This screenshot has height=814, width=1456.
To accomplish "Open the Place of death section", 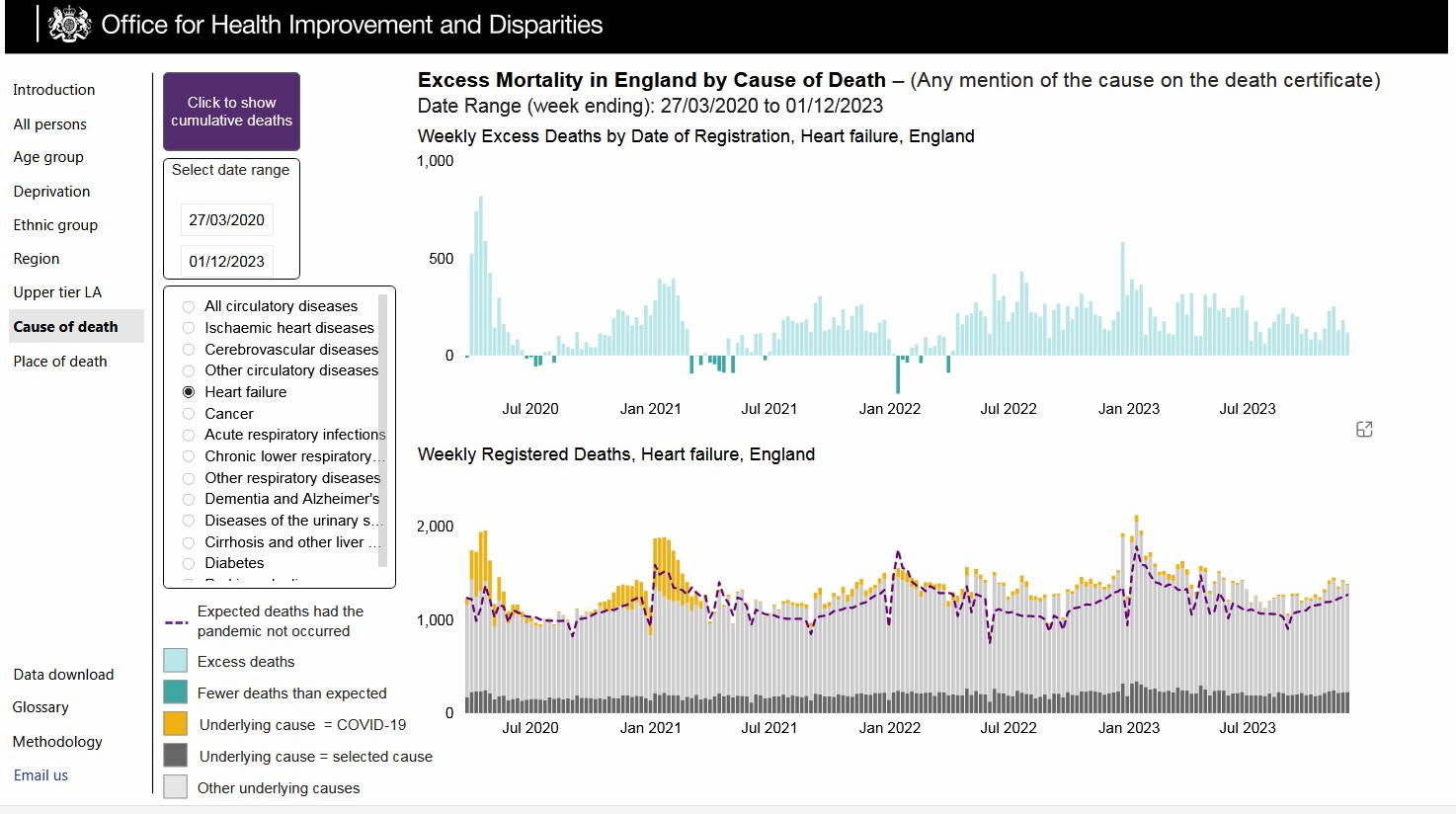I will [60, 362].
